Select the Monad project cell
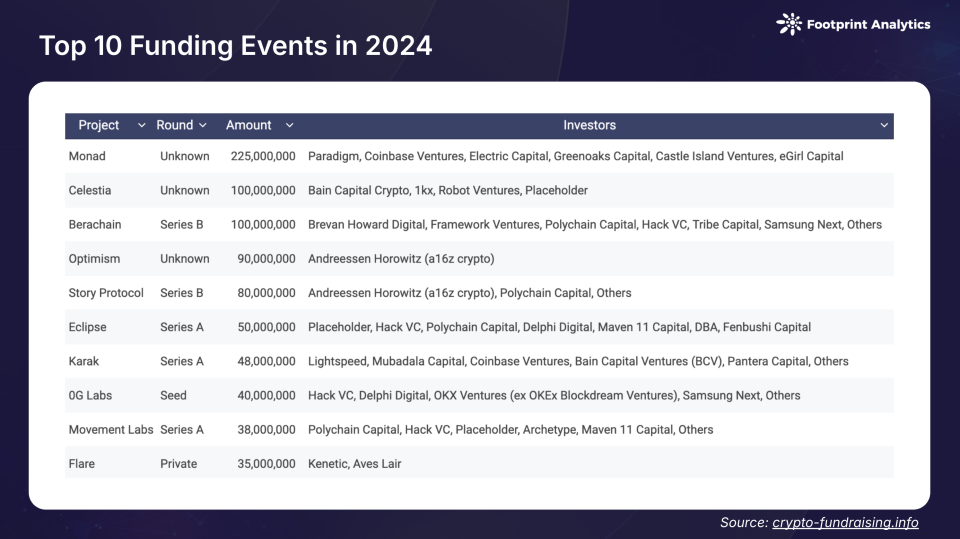This screenshot has width=960, height=539. 87,156
